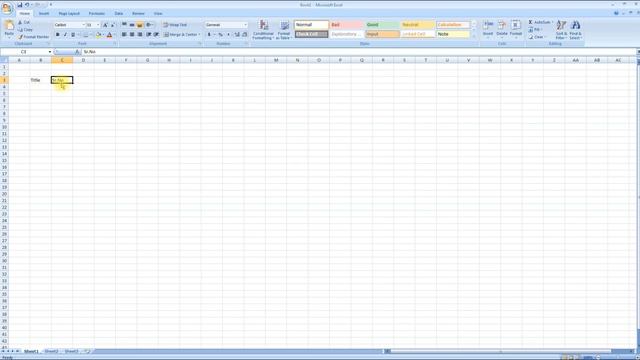
Task: Click the Grow Font icon
Action: coord(105,25)
